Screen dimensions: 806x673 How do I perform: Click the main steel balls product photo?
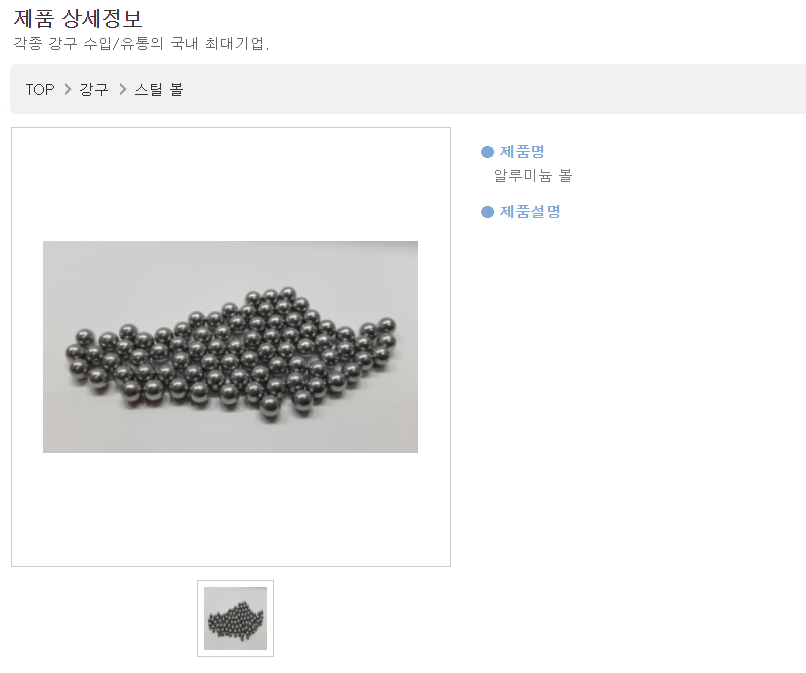[x=230, y=347]
